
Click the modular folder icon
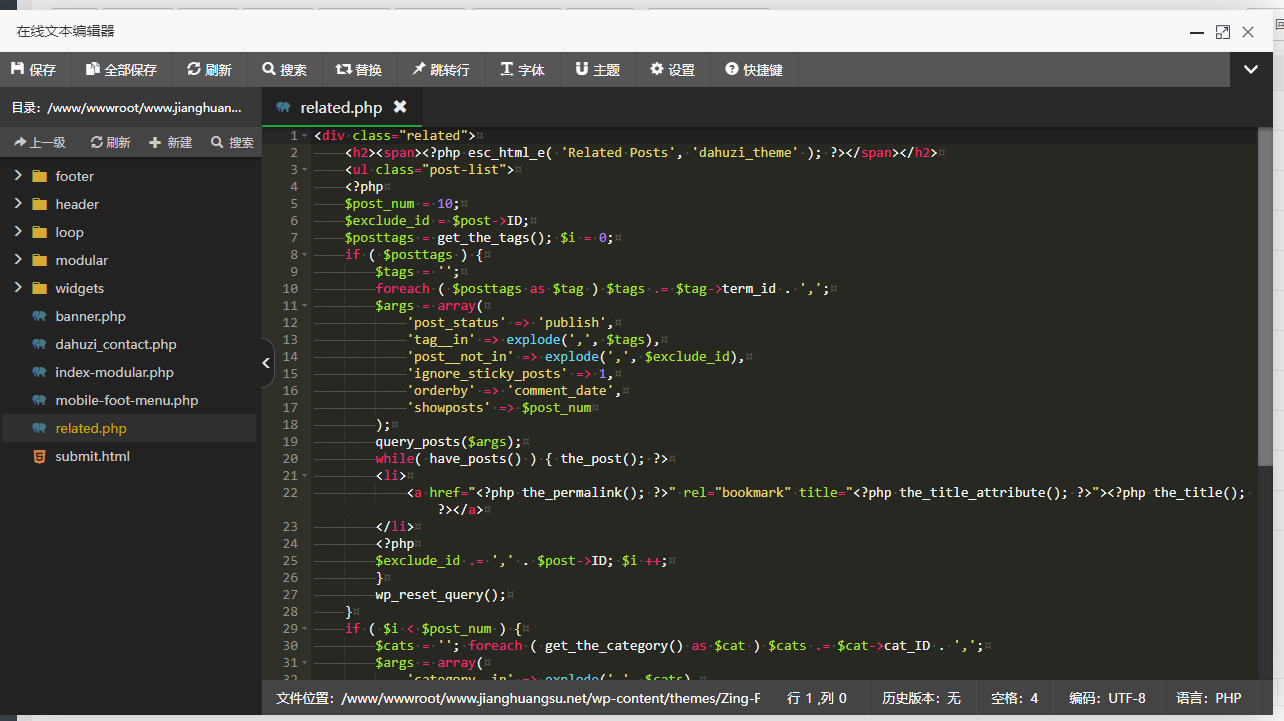[39, 260]
